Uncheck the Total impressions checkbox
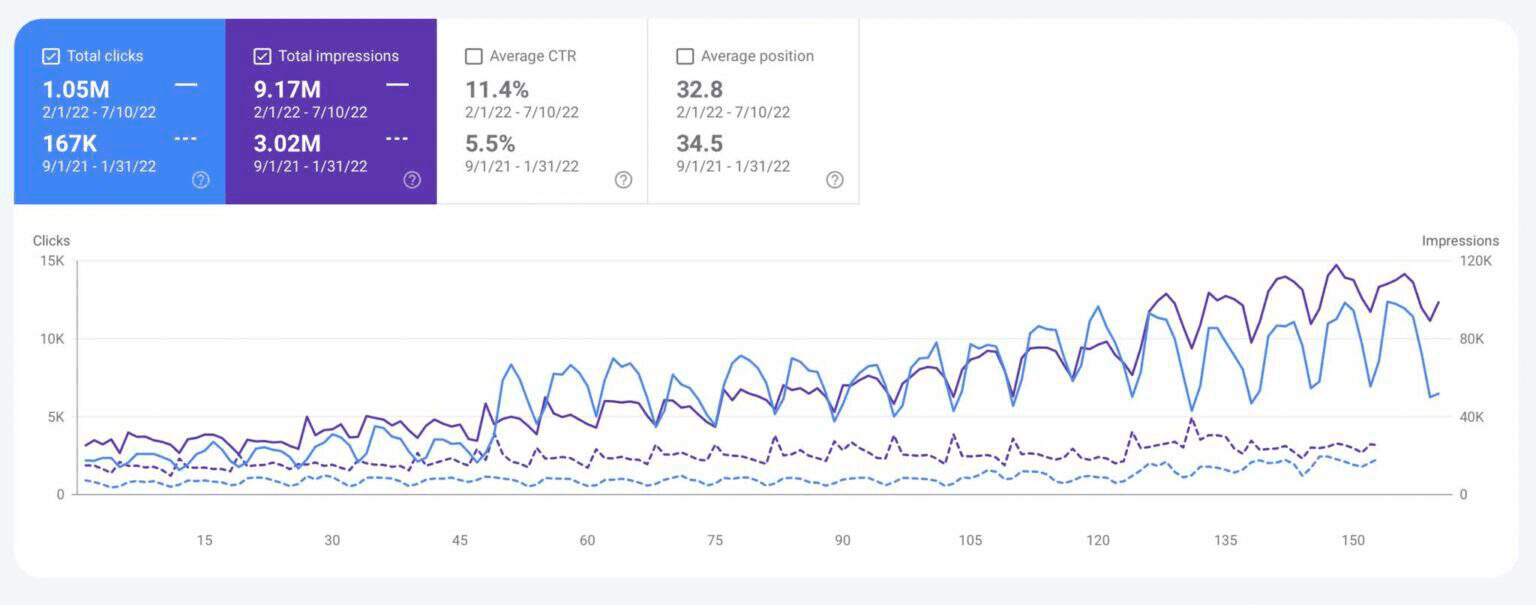Viewport: 1536px width, 605px height. 262,55
